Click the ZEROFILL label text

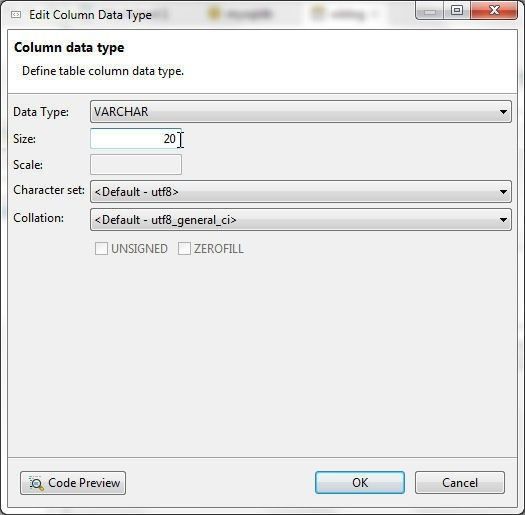click(219, 249)
